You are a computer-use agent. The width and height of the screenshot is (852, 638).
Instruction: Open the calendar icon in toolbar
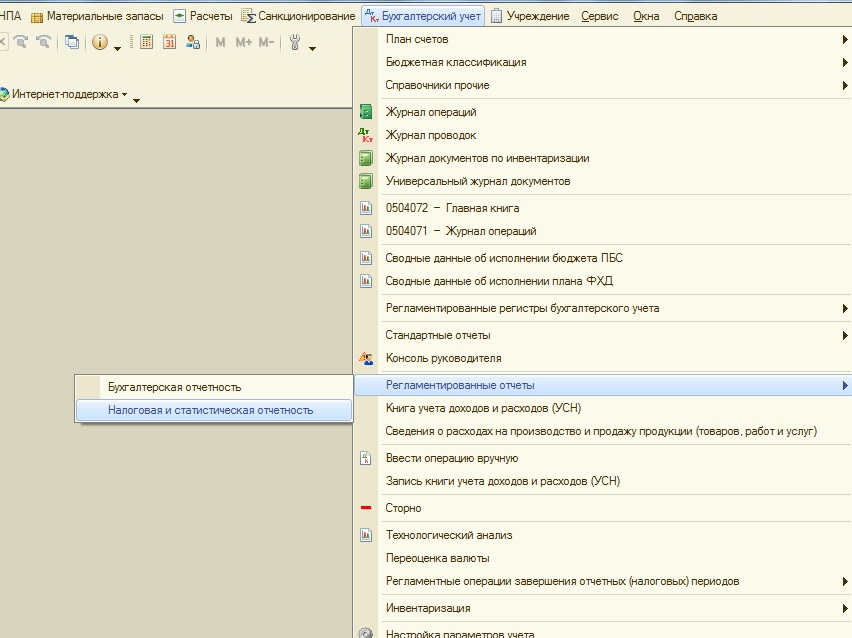click(169, 42)
